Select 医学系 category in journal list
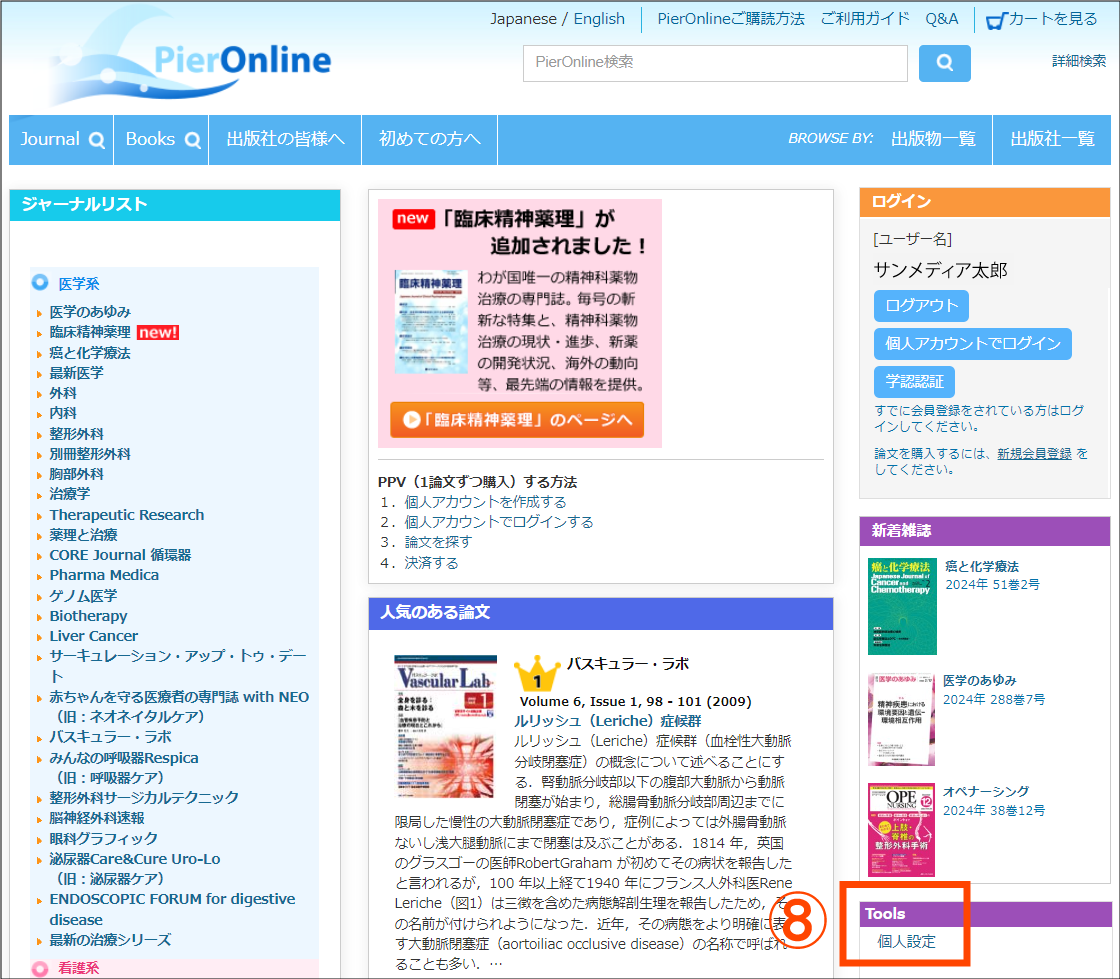This screenshot has width=1120, height=979. [x=79, y=283]
